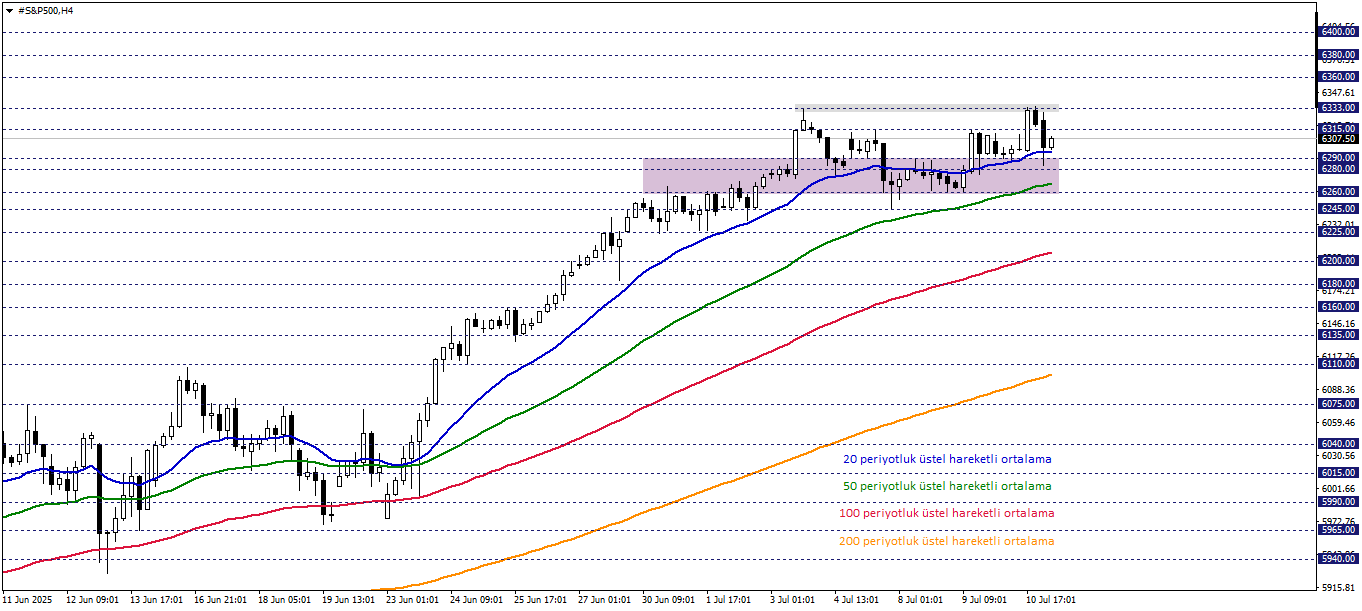Click the 5965.00 price level label
This screenshot has width=1362, height=611.
1338,530
